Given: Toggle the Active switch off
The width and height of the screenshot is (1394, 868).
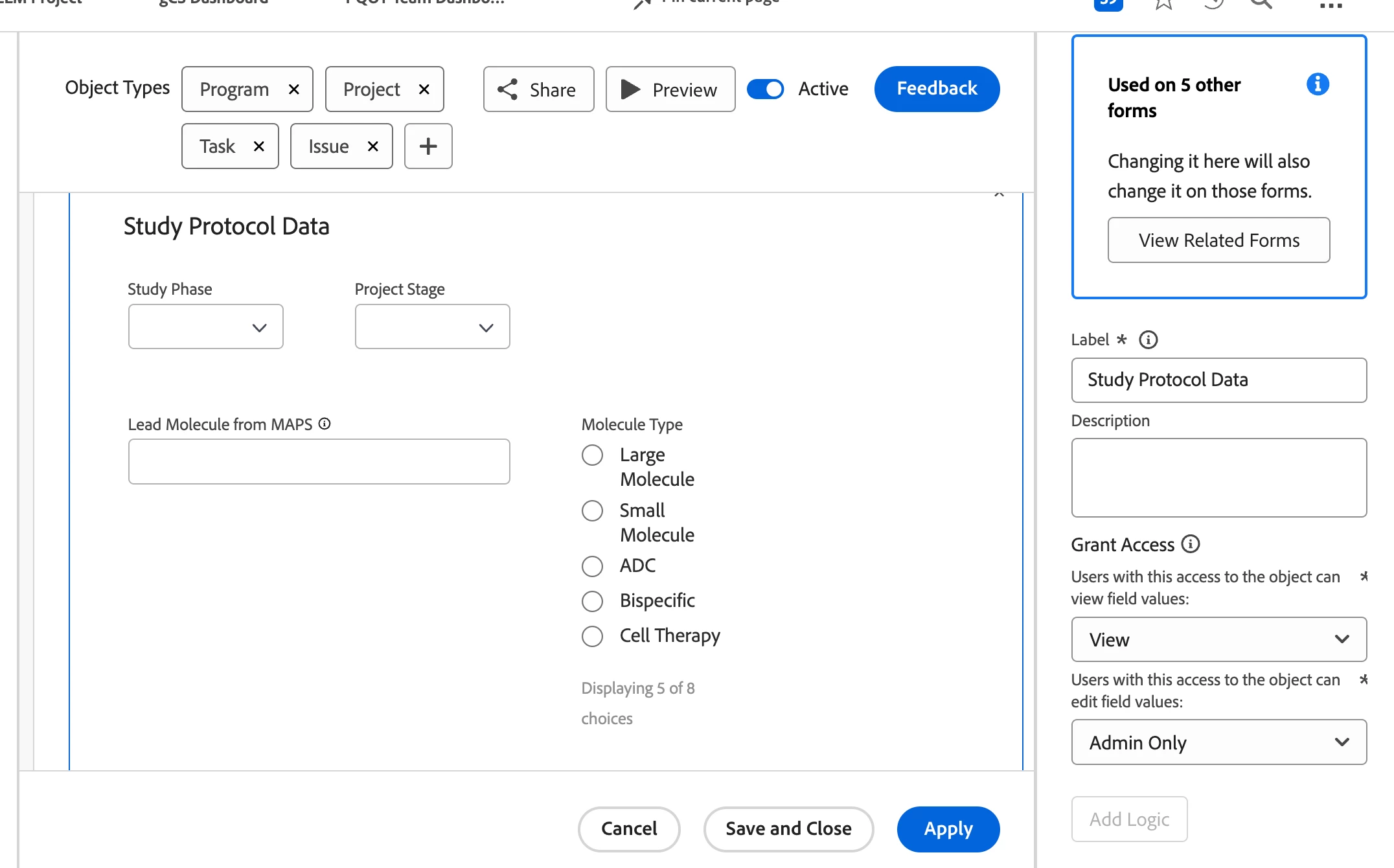Looking at the screenshot, I should click(x=765, y=89).
